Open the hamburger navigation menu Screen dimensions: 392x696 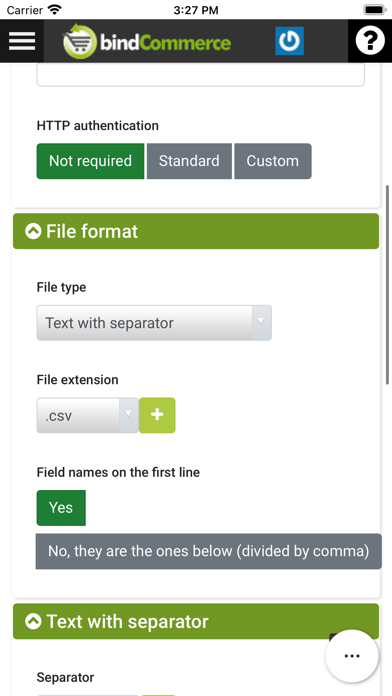(22, 41)
